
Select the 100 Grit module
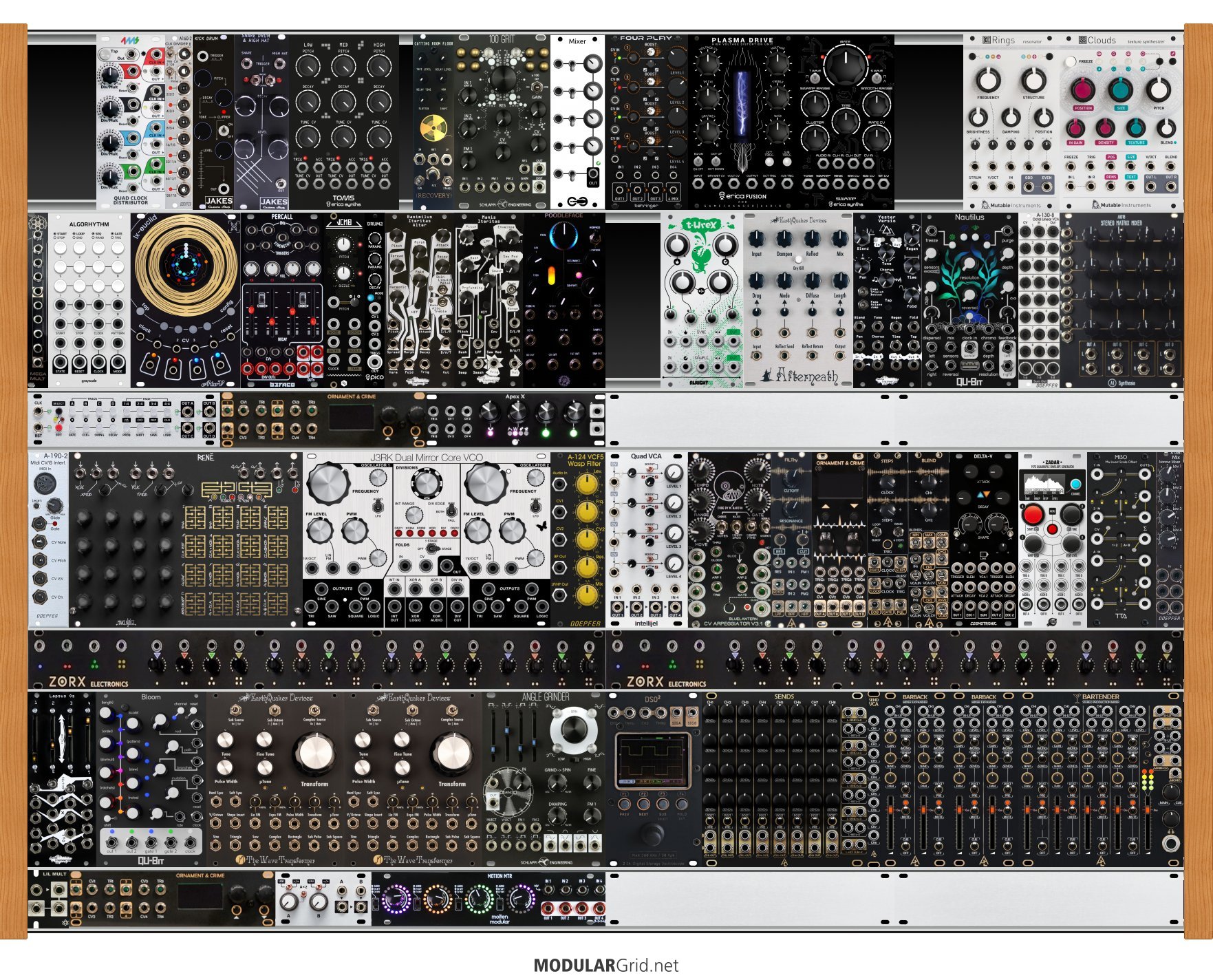(x=502, y=122)
